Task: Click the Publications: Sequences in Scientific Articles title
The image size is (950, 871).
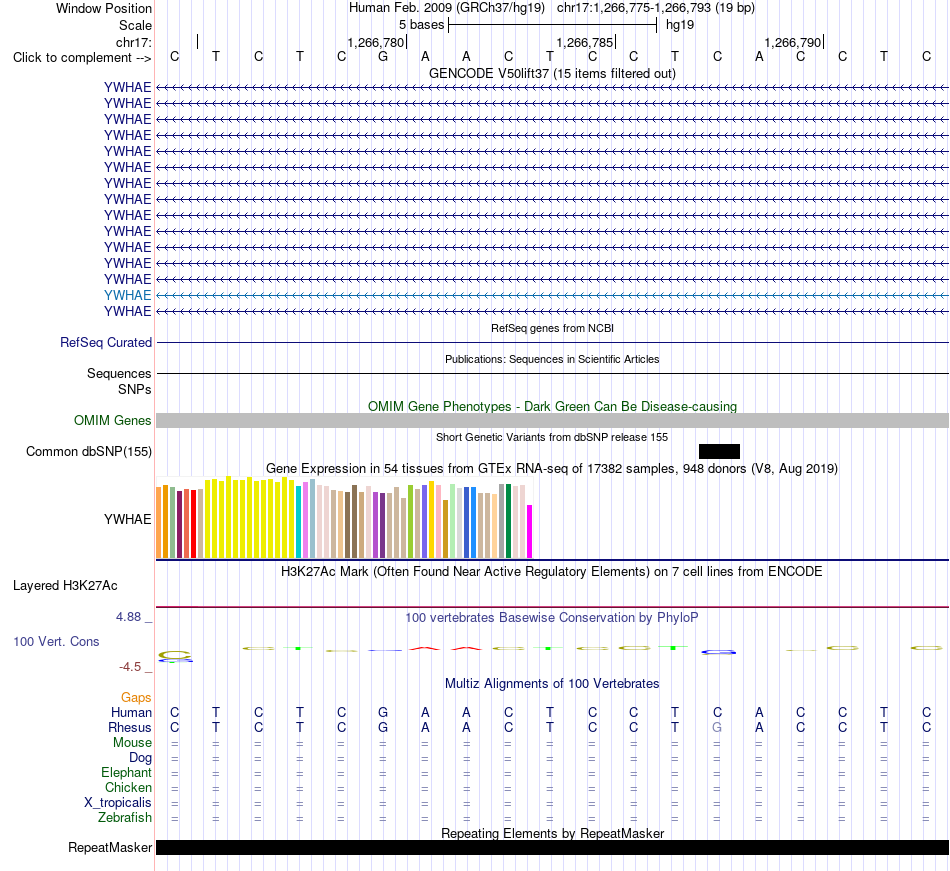Action: pos(552,359)
